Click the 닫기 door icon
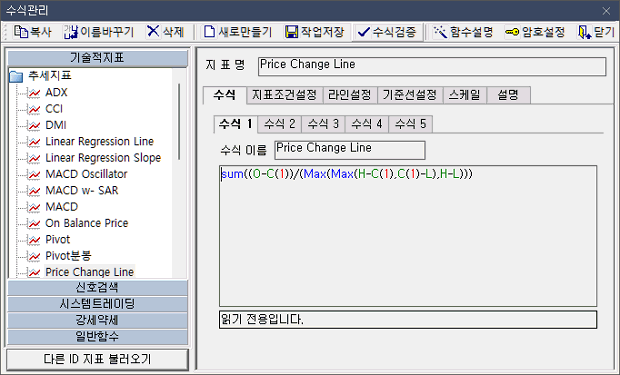Image resolution: width=620 pixels, height=375 pixels. (x=584, y=32)
